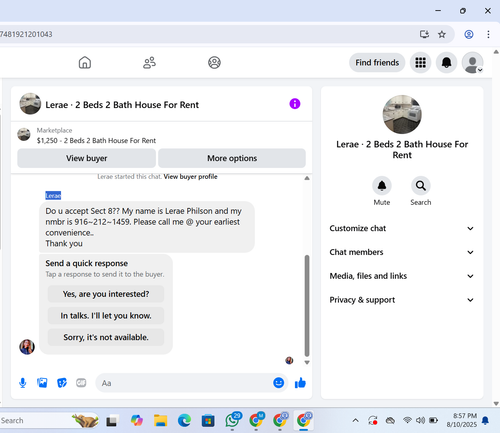The image size is (500, 433).
Task: Open the notifications bell in Facebook header
Action: (446, 62)
